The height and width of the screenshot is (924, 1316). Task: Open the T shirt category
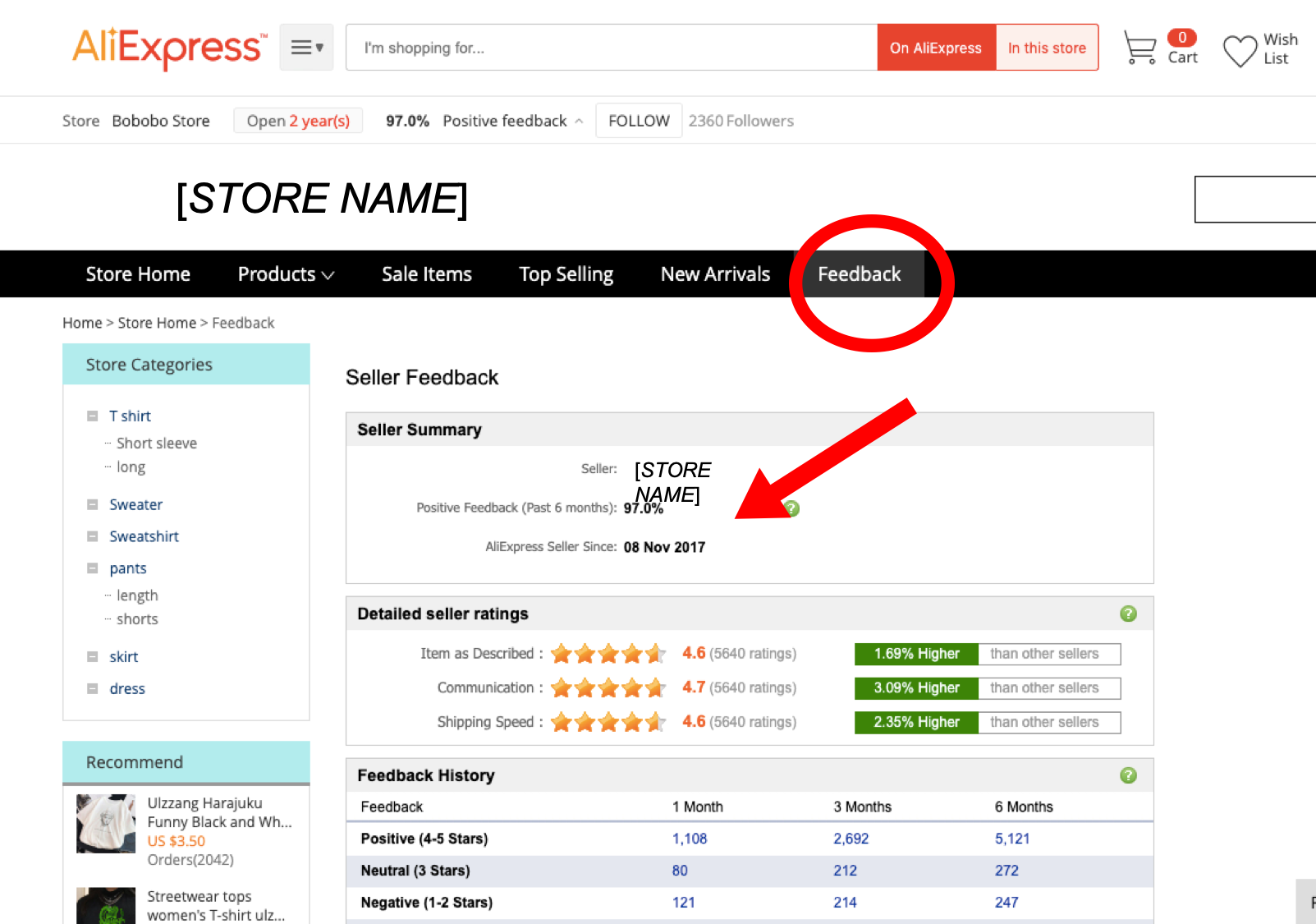131,416
